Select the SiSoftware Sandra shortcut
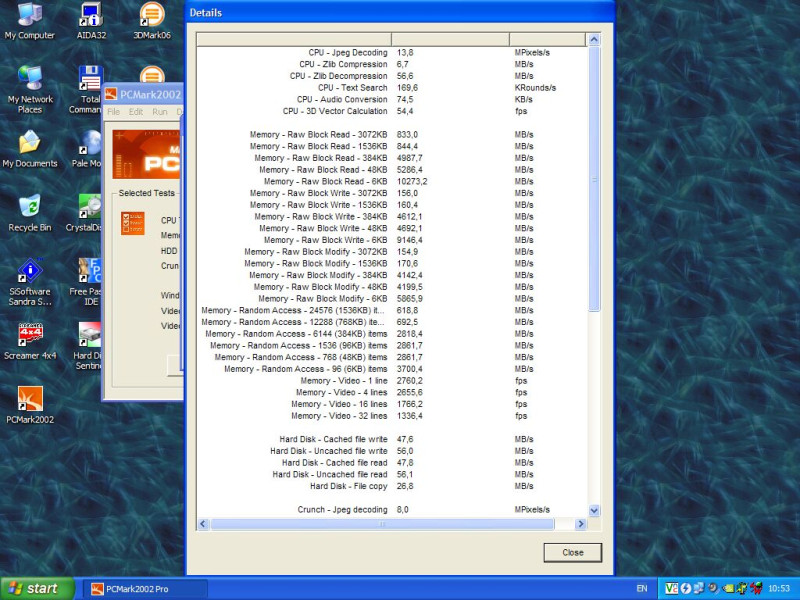 (30, 282)
